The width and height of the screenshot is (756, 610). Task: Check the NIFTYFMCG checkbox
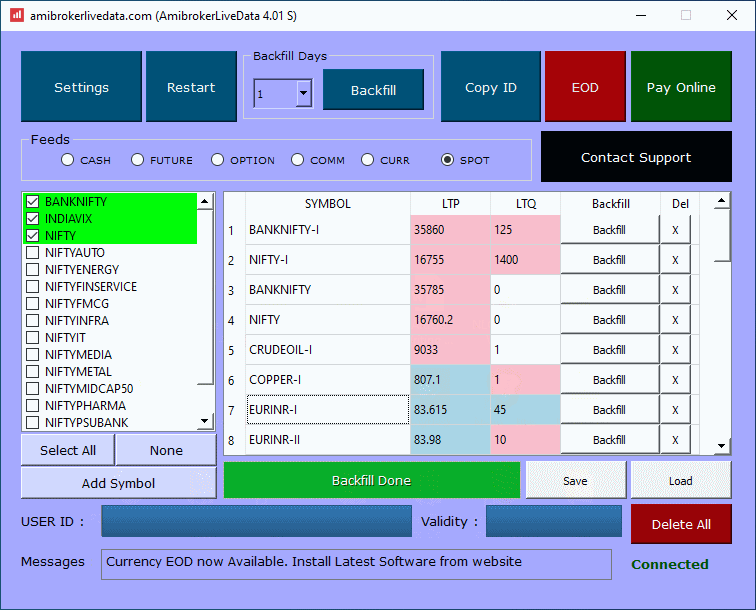[32, 303]
